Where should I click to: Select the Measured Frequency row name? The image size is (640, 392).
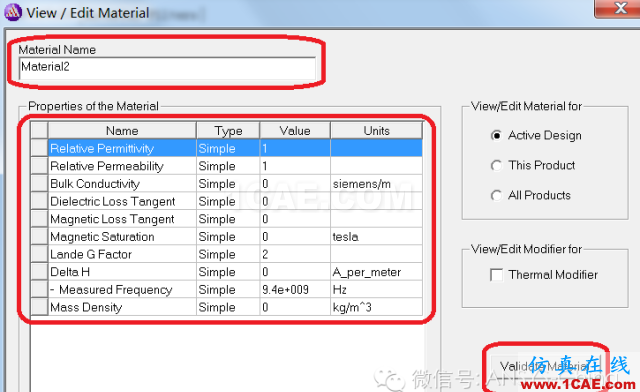122,289
